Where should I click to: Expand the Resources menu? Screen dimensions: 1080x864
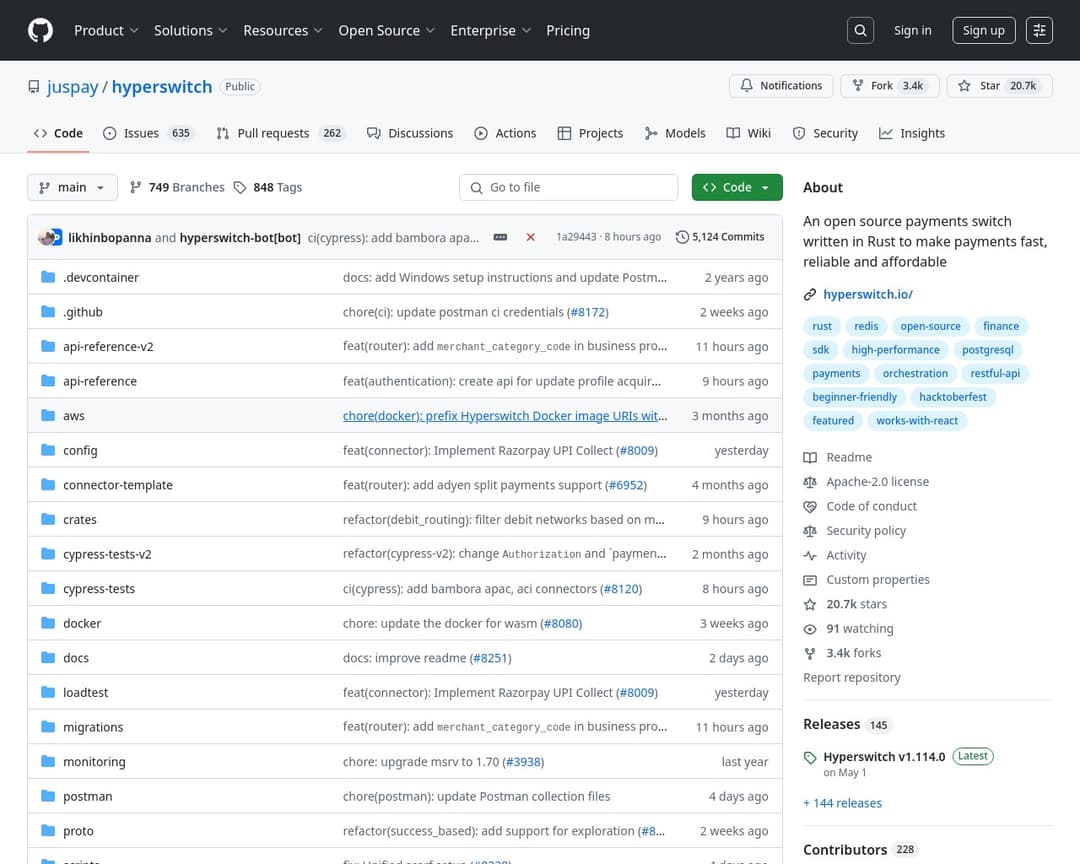[282, 30]
